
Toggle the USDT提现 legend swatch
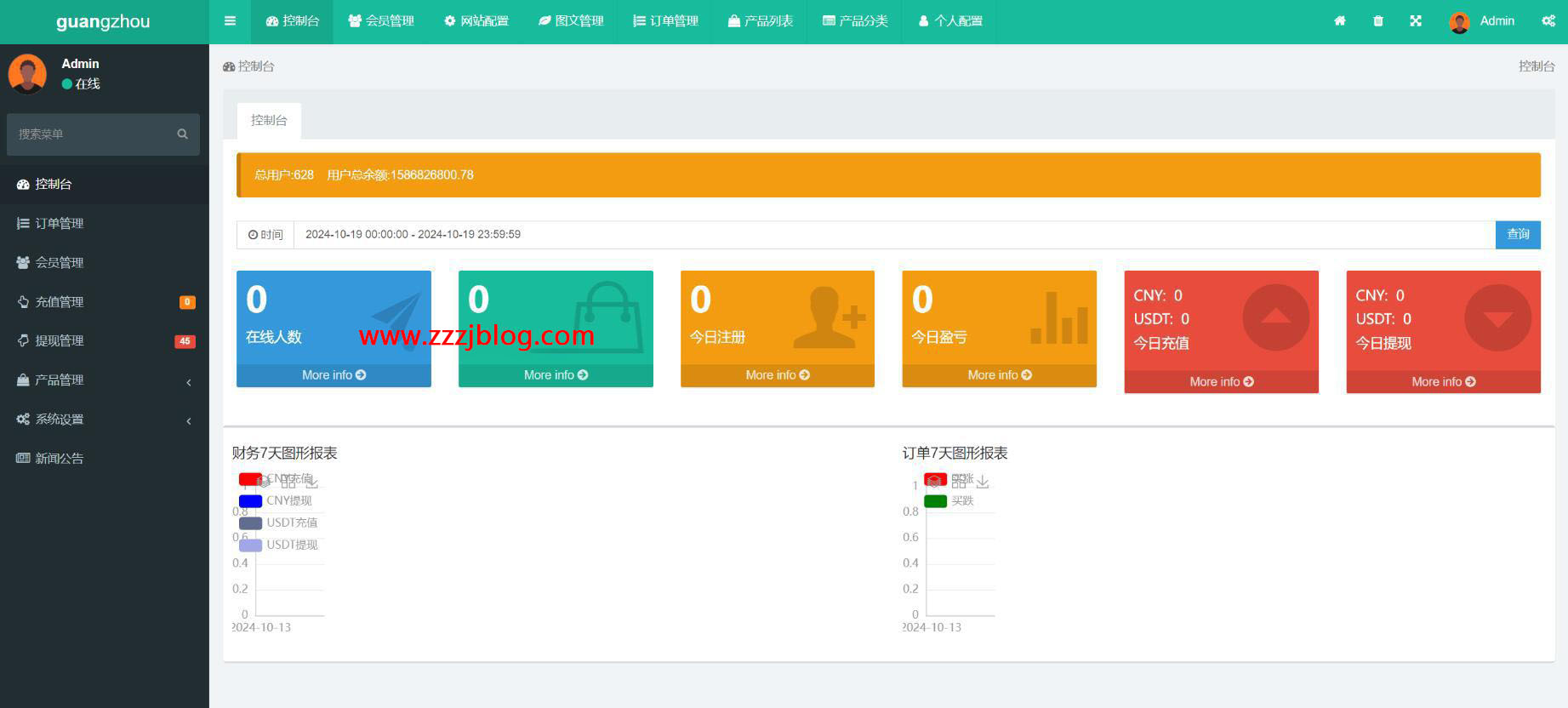pos(250,545)
